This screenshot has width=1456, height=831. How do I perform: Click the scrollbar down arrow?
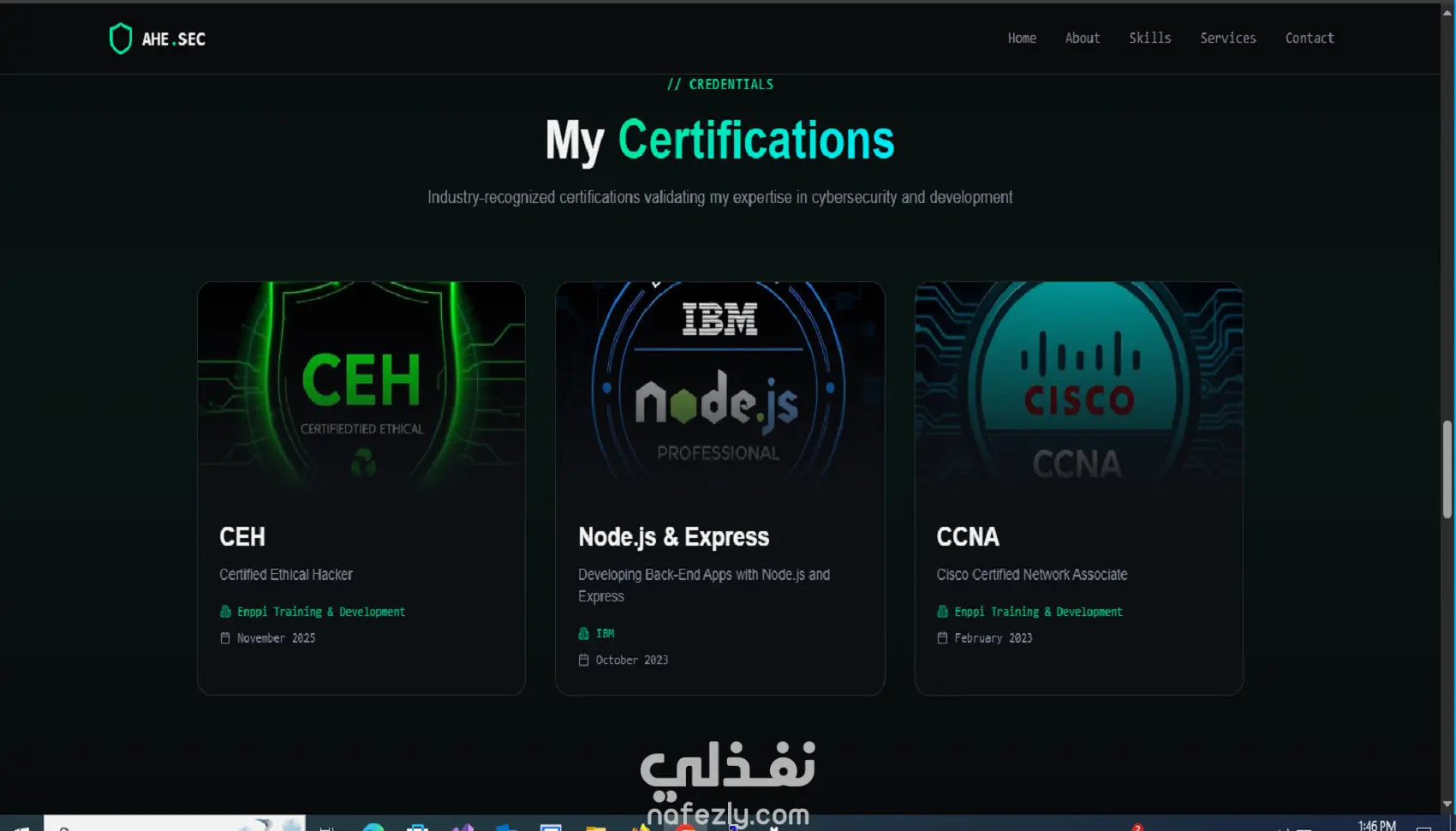(1447, 804)
